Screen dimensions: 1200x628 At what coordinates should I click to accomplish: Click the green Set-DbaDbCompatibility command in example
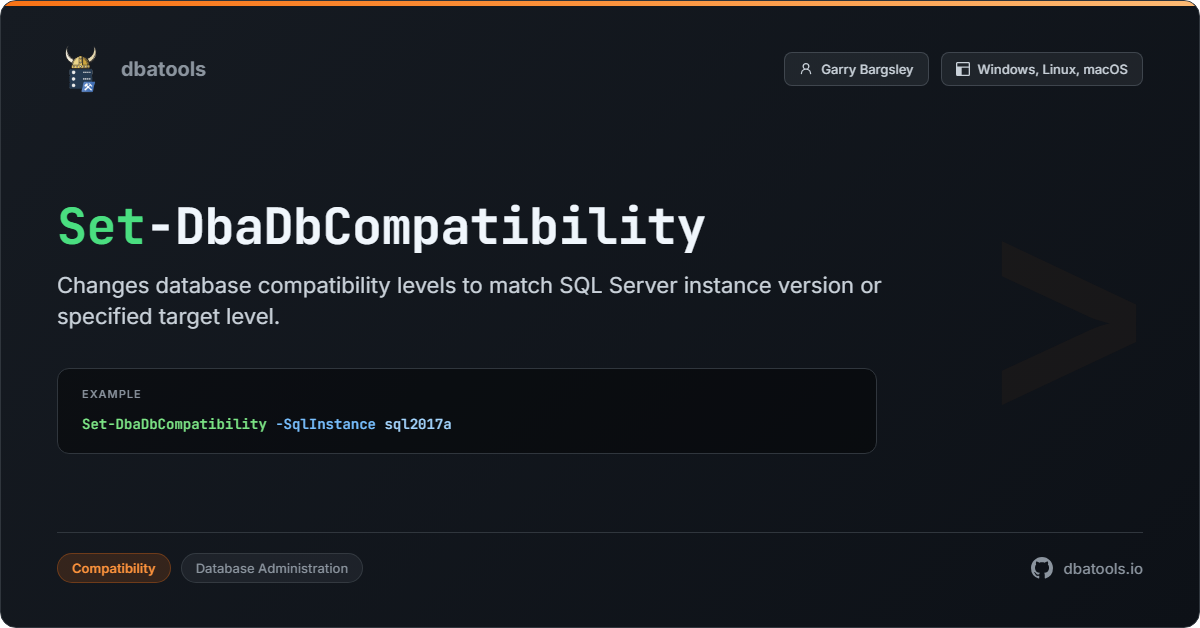174,424
